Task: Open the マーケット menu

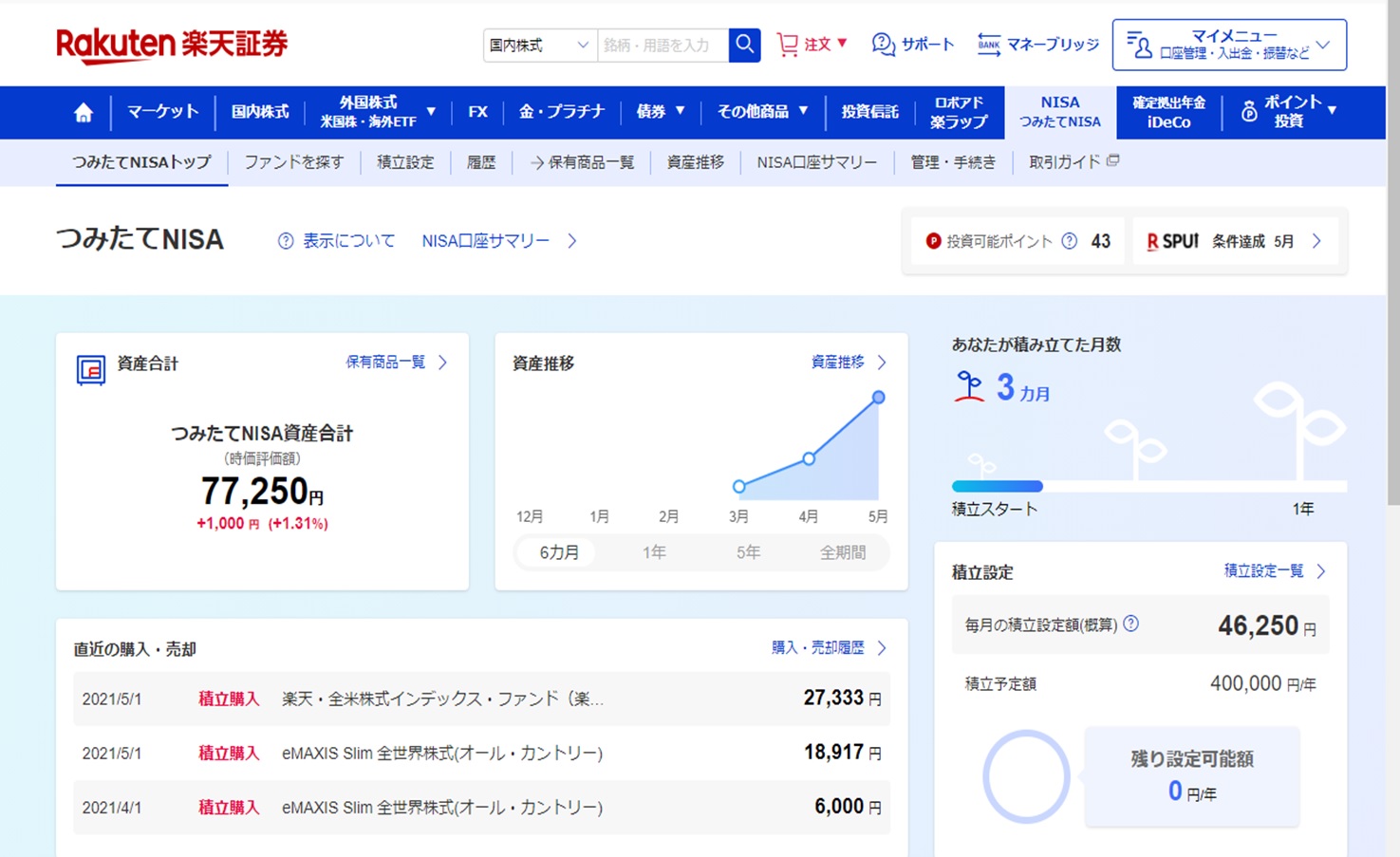Action: pos(163,112)
